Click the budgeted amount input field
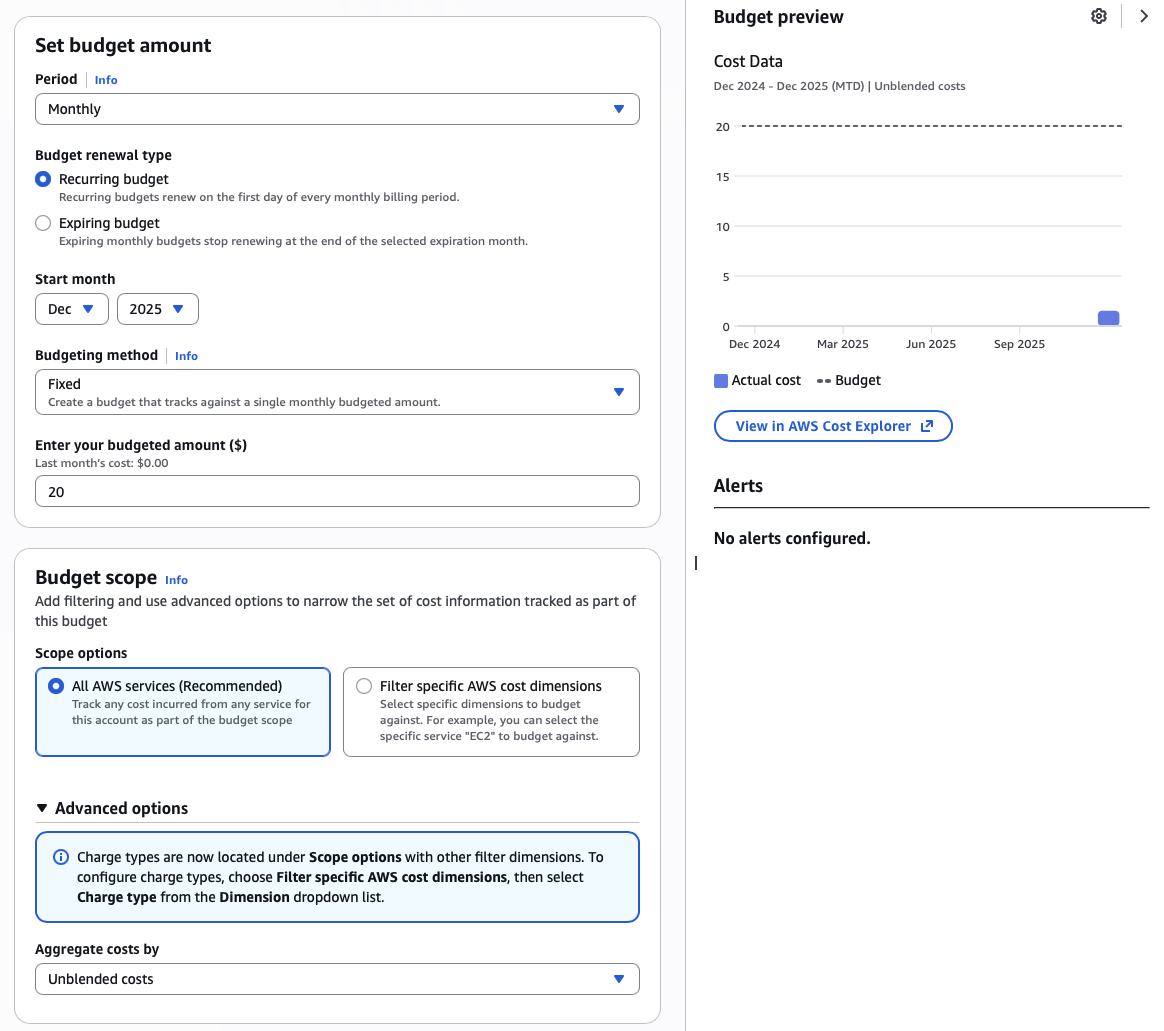This screenshot has height=1031, width=1164. (337, 492)
